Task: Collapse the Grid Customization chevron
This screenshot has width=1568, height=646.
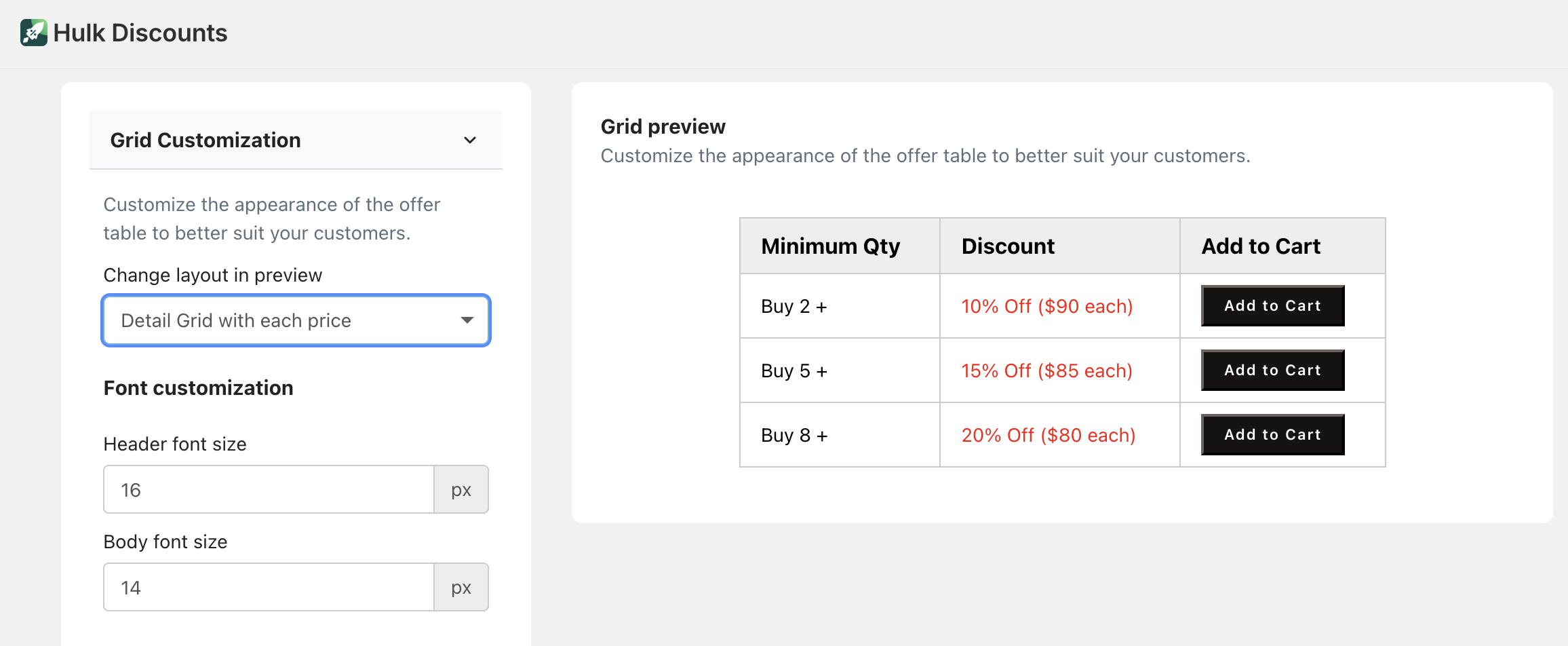Action: pos(469,140)
